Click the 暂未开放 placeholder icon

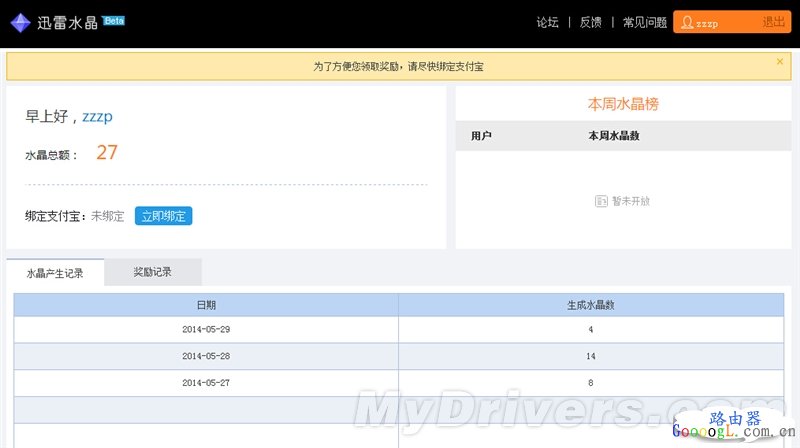[x=601, y=201]
